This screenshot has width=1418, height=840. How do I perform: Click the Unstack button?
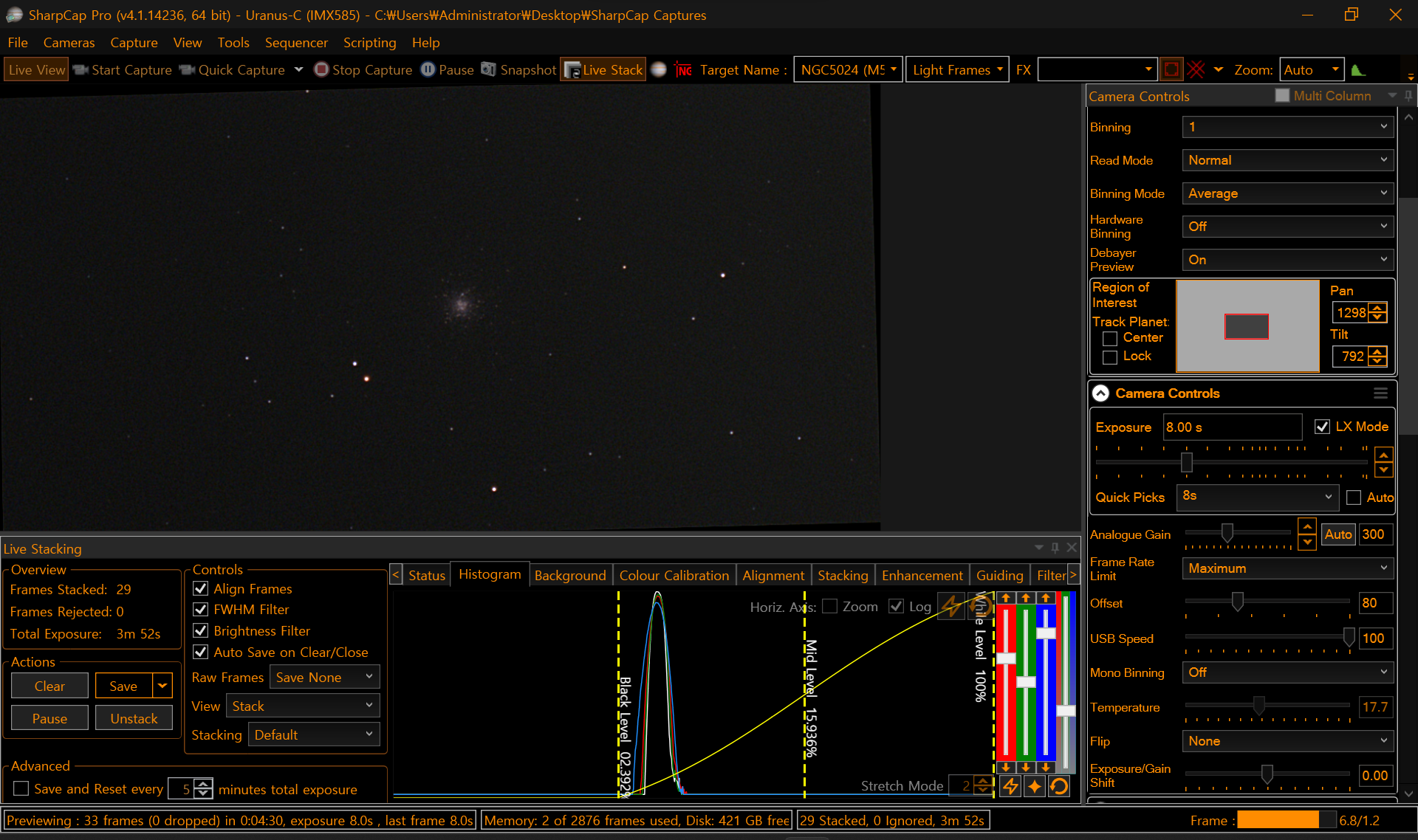point(134,718)
